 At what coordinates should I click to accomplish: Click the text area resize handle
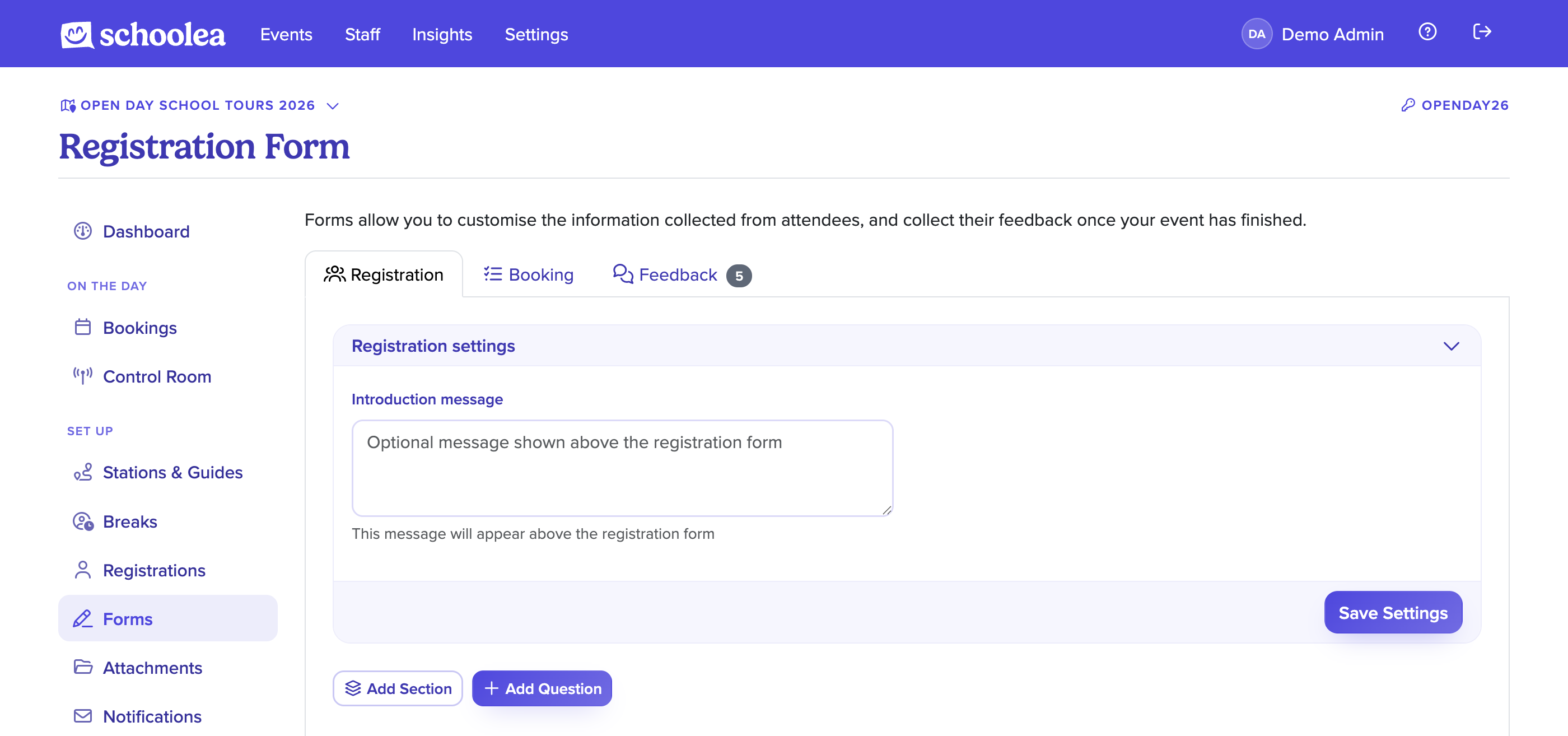(887, 511)
